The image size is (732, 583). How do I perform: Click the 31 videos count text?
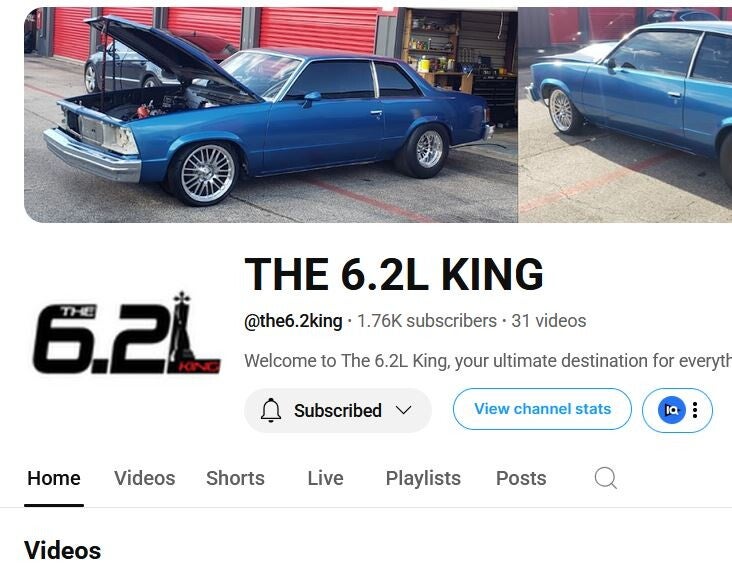(x=549, y=321)
